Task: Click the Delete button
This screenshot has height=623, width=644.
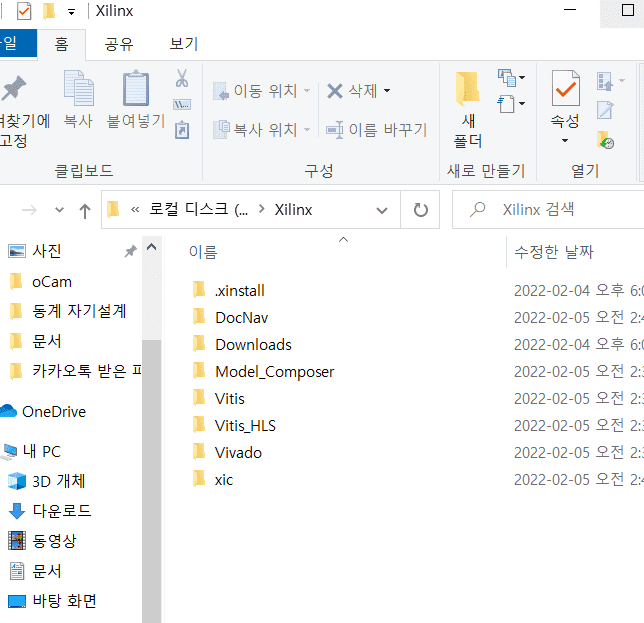Action: [352, 91]
